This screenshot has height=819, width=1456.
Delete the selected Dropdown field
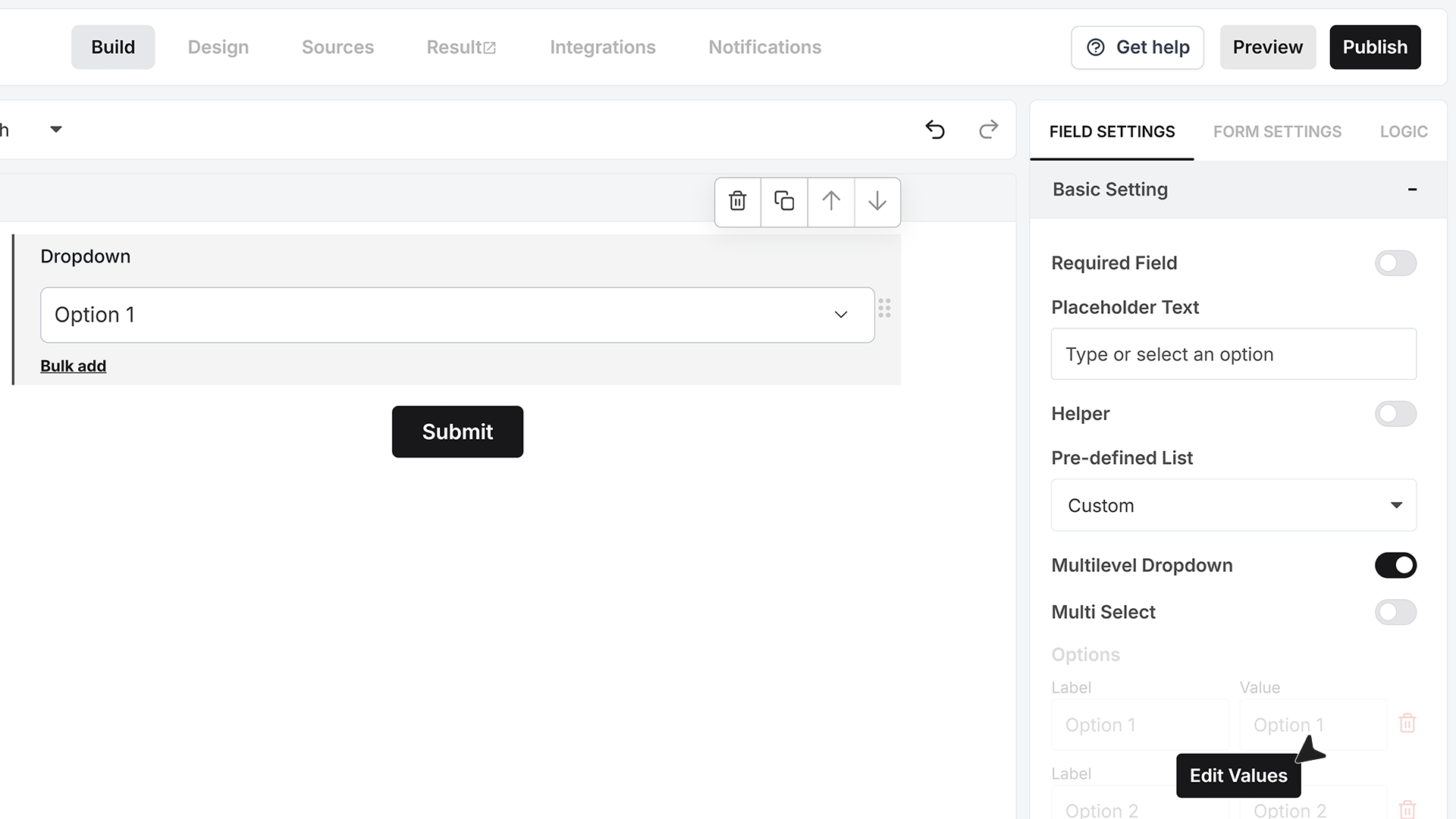[737, 202]
